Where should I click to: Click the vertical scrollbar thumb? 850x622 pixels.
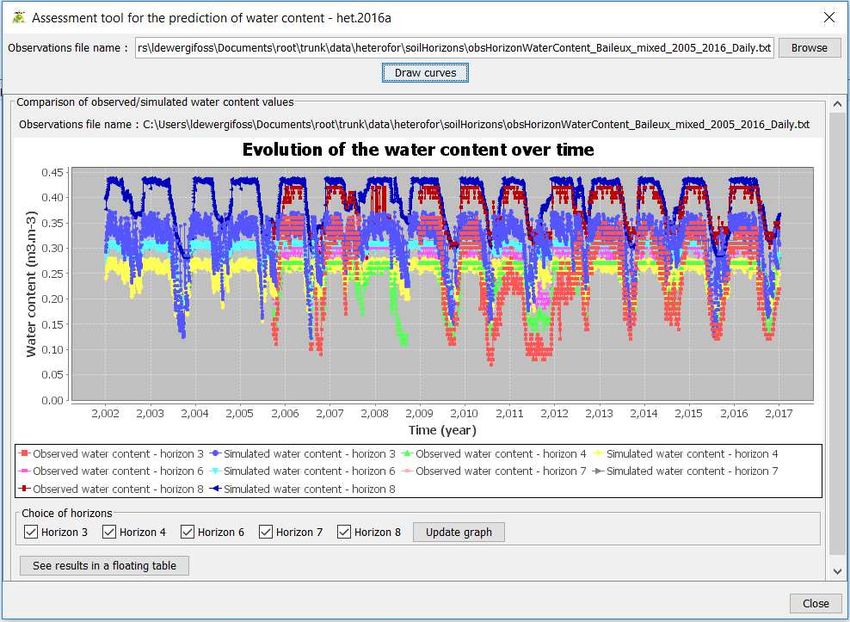(837, 334)
